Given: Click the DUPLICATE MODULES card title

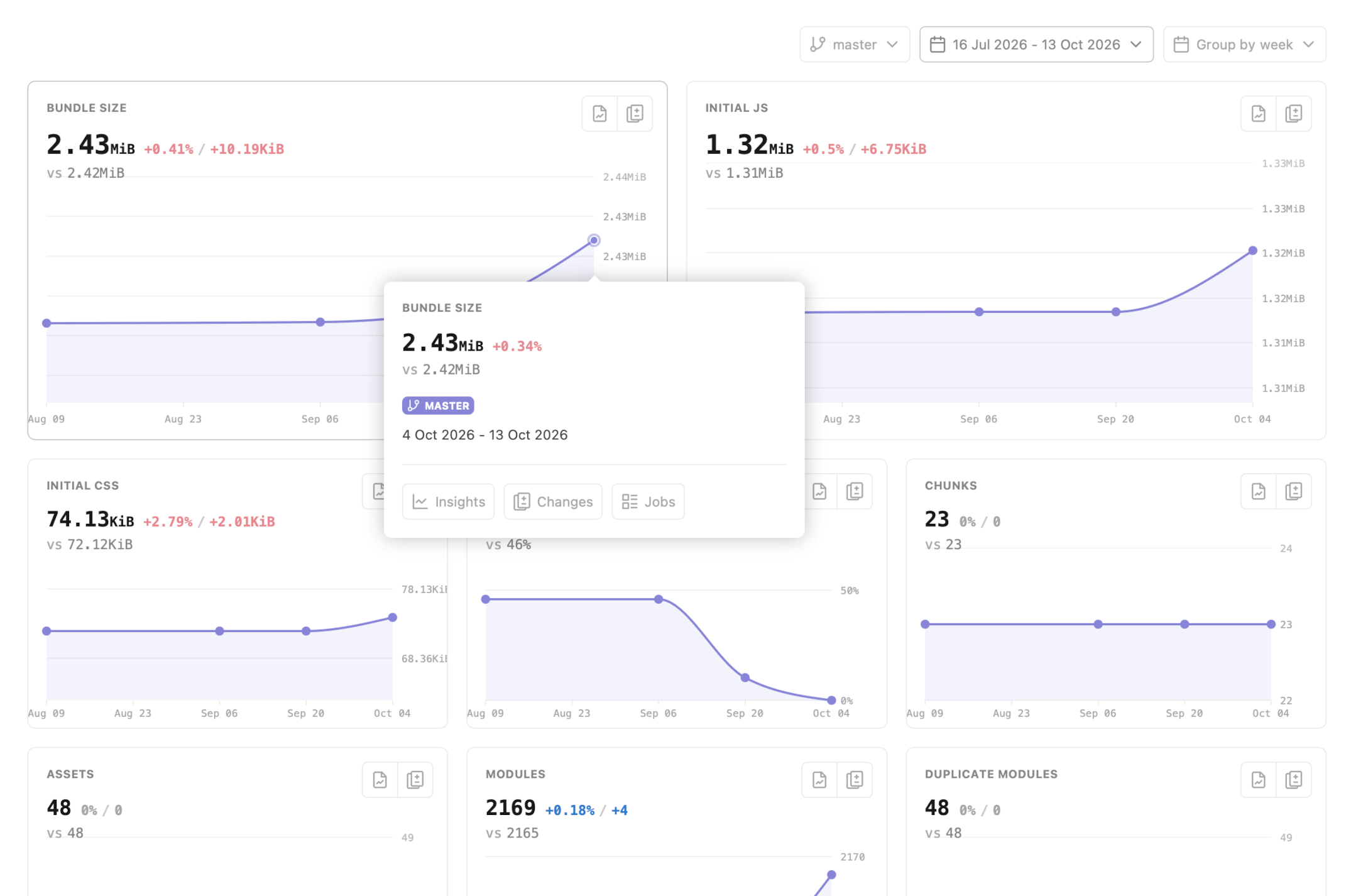Looking at the screenshot, I should [x=991, y=773].
